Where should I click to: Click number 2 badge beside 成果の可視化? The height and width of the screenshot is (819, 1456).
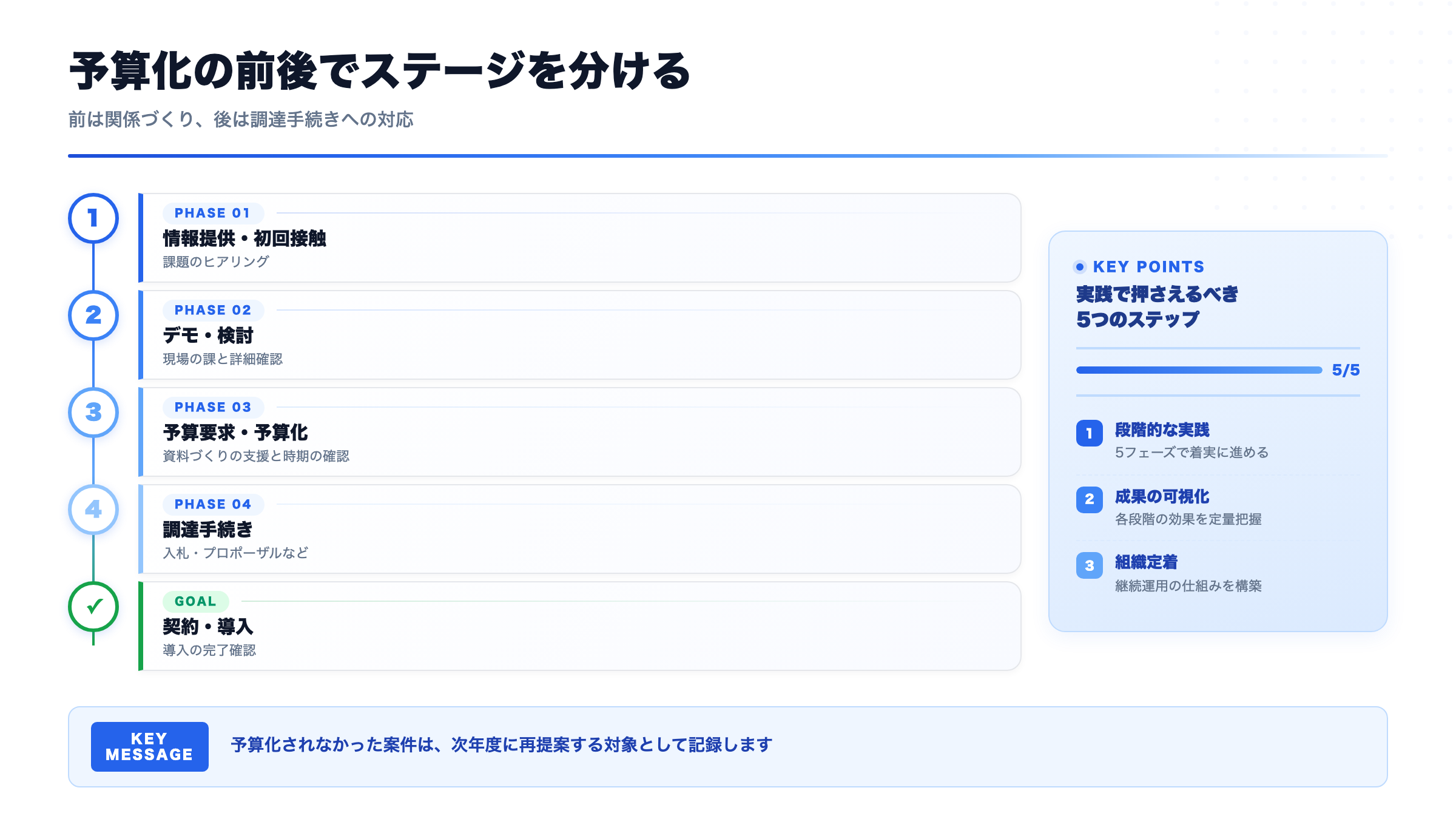pyautogui.click(x=1090, y=499)
